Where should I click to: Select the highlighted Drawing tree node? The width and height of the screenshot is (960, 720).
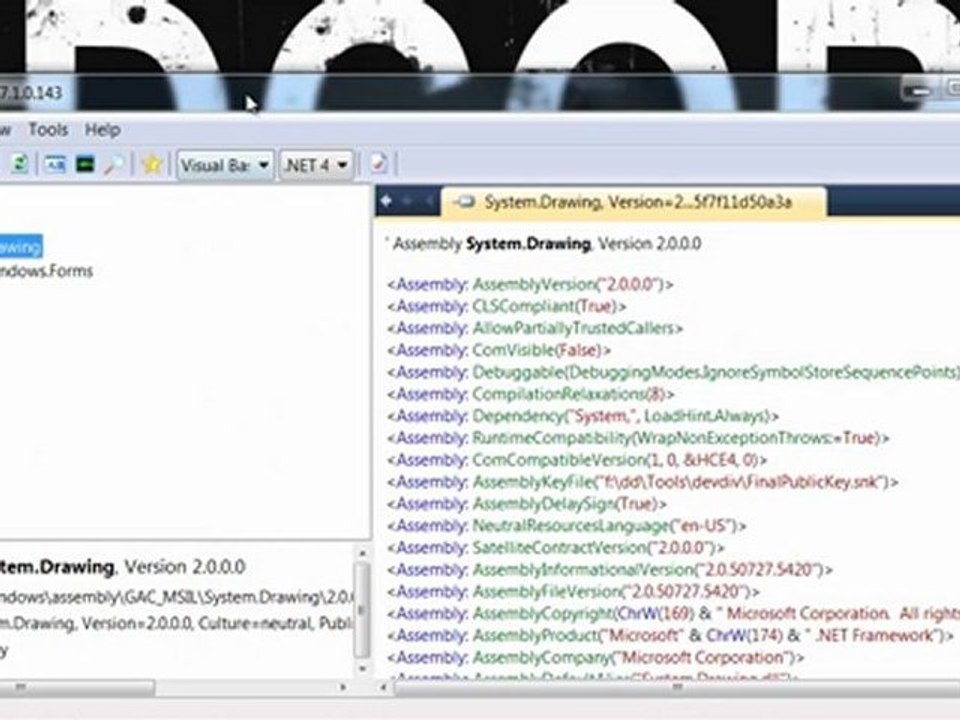tap(20, 247)
